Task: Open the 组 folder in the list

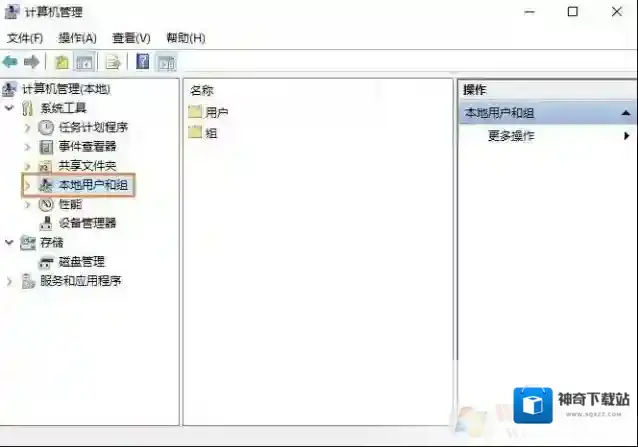Action: (211, 132)
